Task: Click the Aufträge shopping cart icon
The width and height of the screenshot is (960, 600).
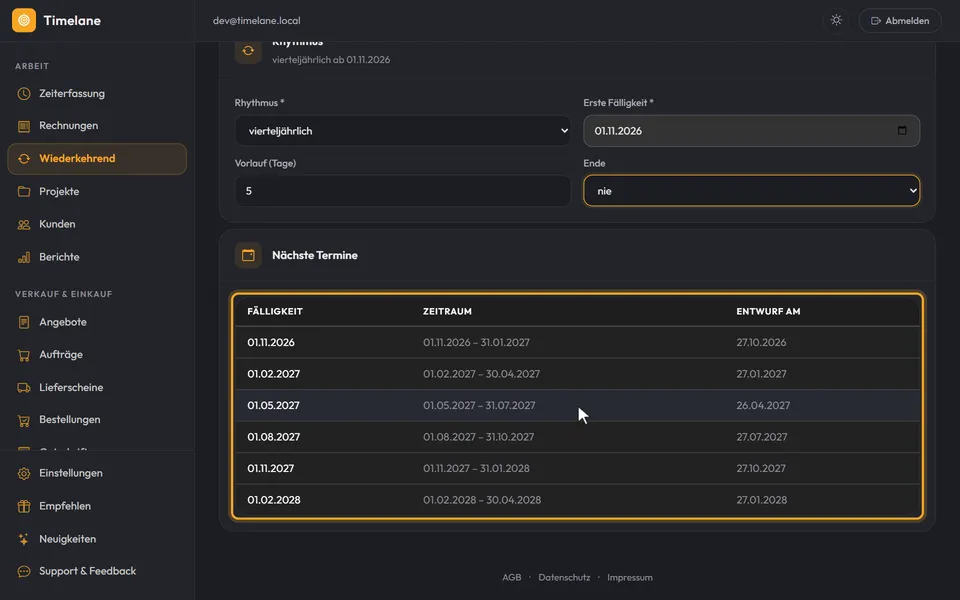Action: (x=24, y=354)
